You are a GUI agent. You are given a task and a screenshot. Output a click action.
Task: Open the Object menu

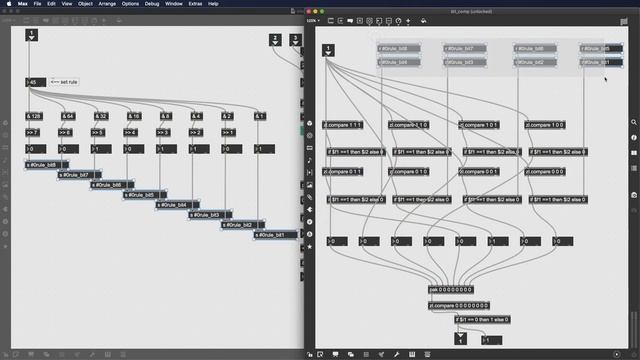pos(85,4)
